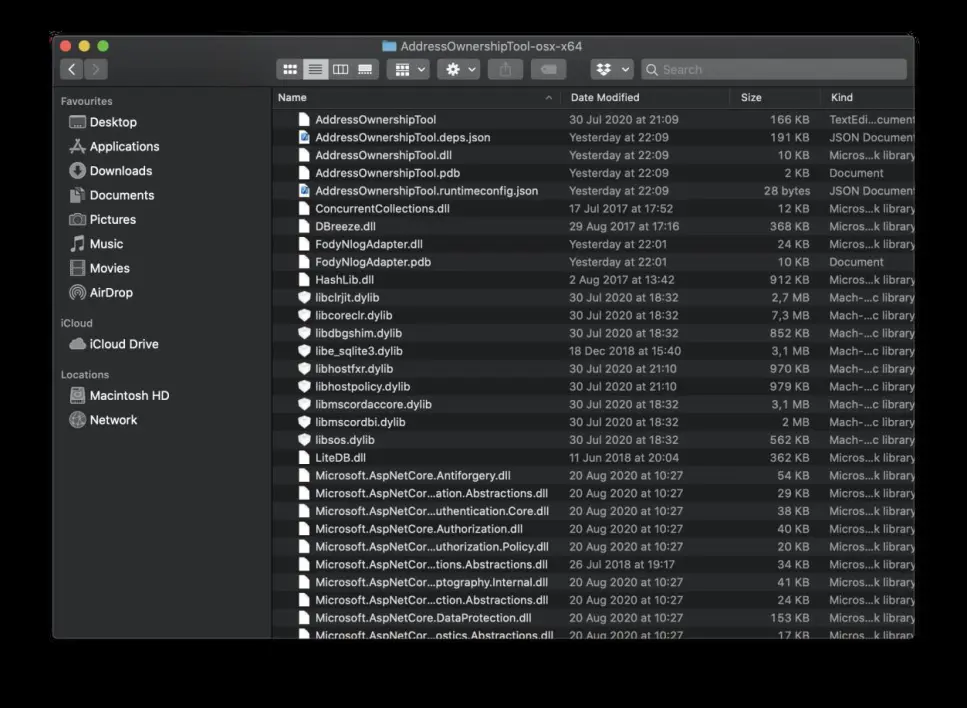Viewport: 967px width, 708px height.
Task: Open iCloud Drive in the sidebar
Action: click(x=114, y=344)
